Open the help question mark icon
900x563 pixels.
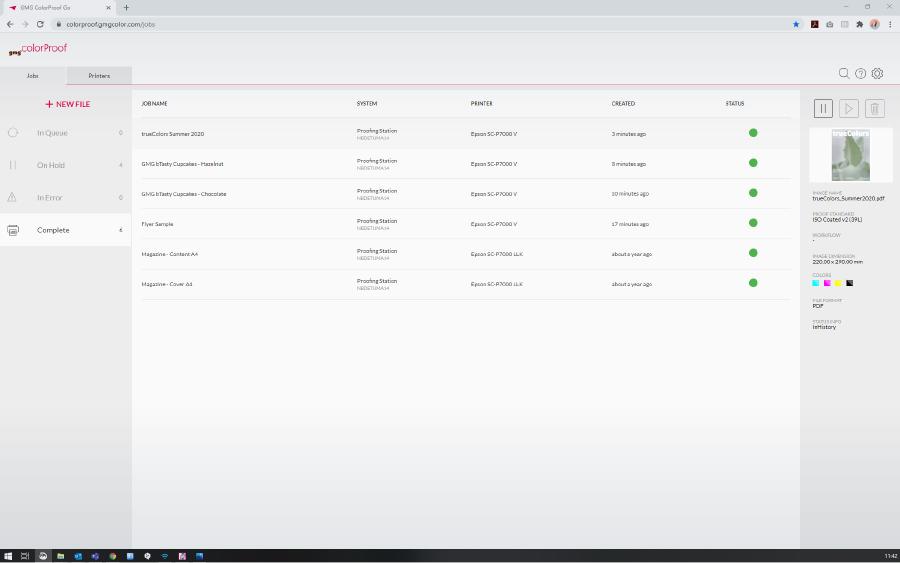pos(860,73)
